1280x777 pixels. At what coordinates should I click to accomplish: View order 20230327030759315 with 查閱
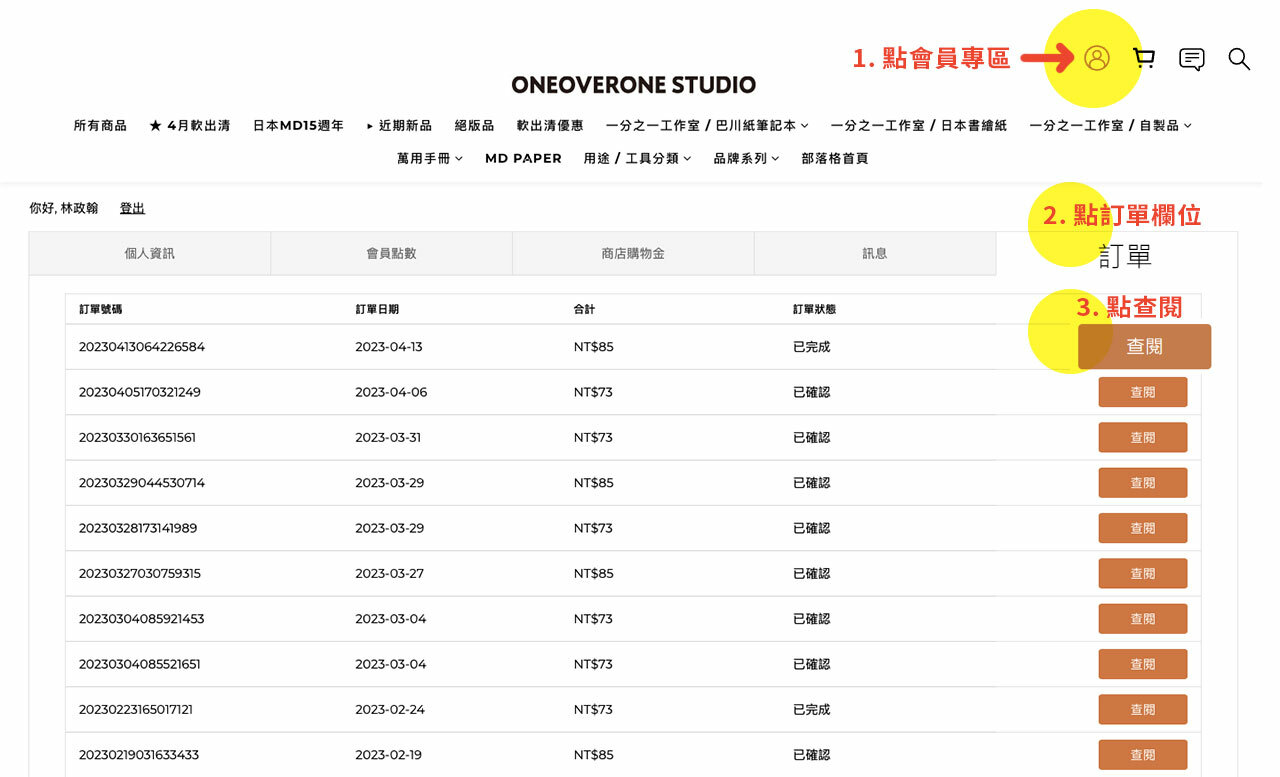tap(1143, 574)
